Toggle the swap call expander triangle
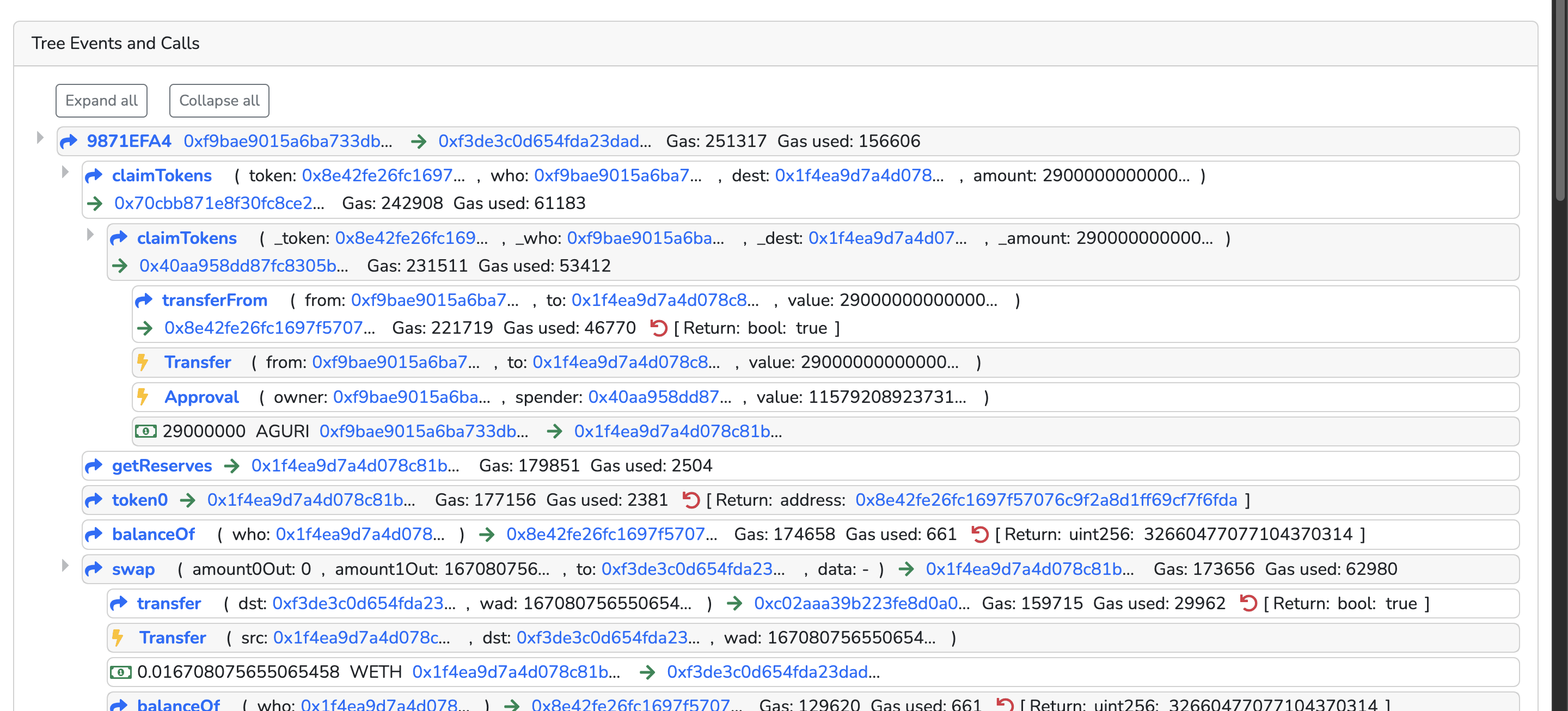 [x=65, y=565]
